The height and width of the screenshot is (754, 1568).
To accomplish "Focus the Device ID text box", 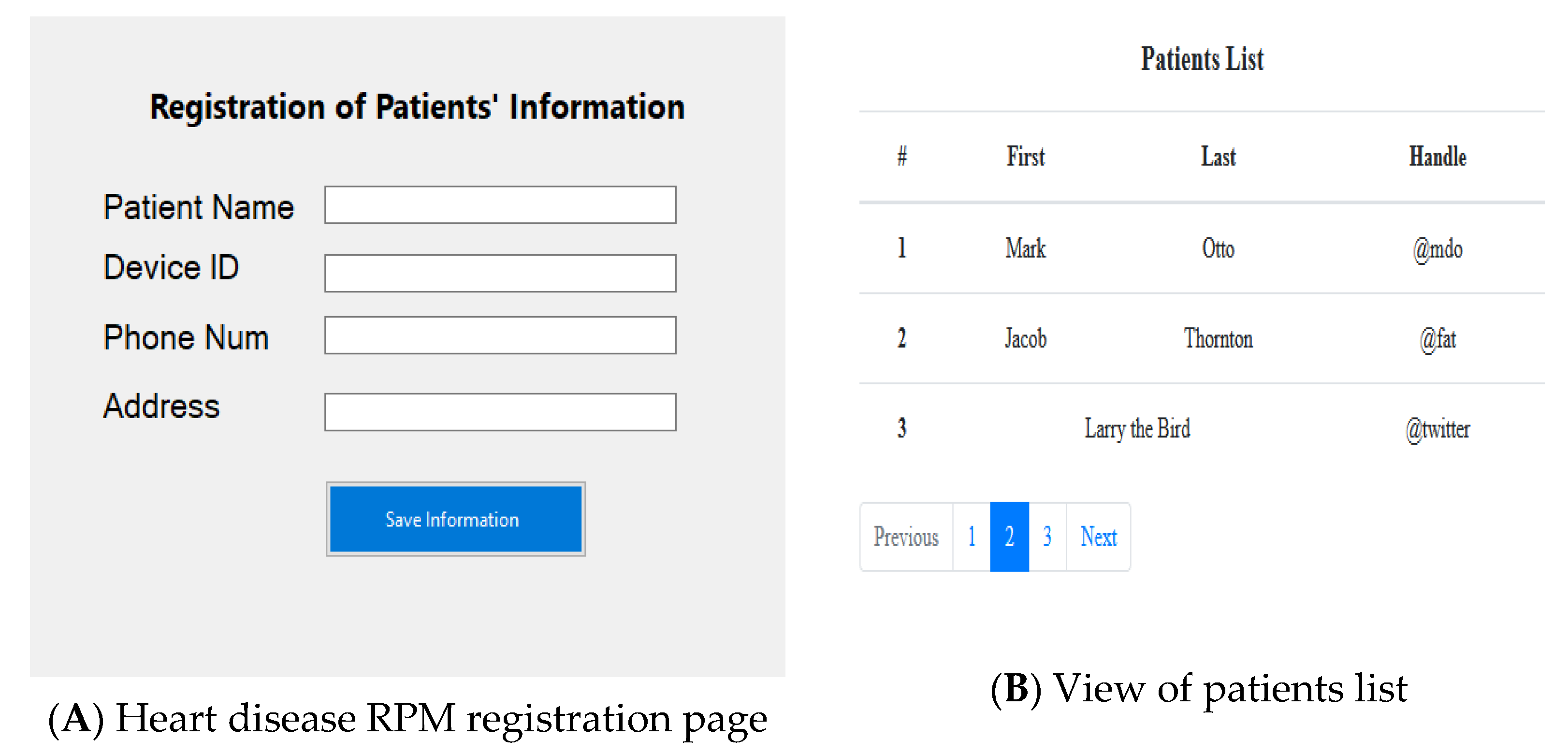I will (500, 273).
